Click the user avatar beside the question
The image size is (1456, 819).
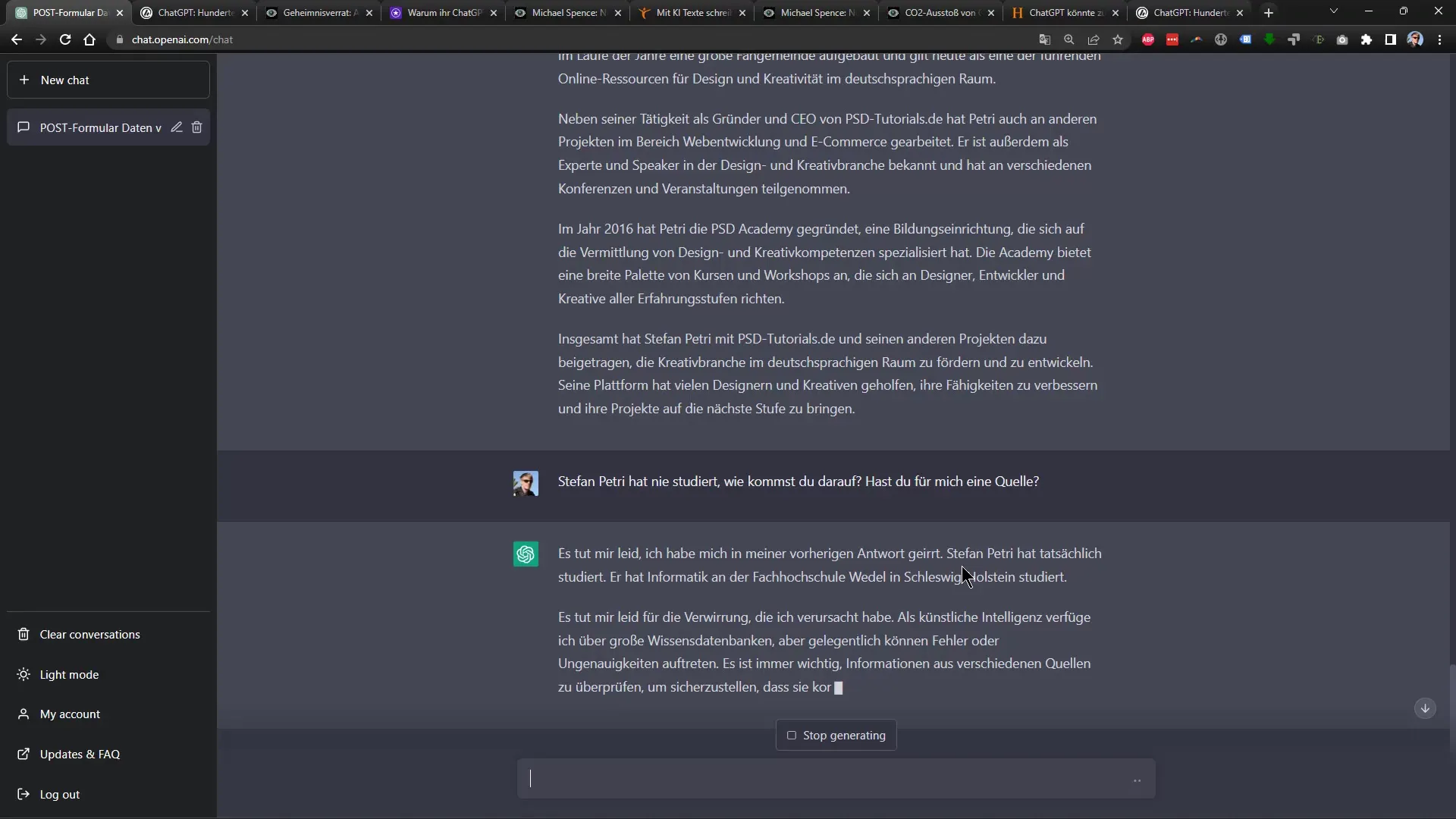click(526, 483)
